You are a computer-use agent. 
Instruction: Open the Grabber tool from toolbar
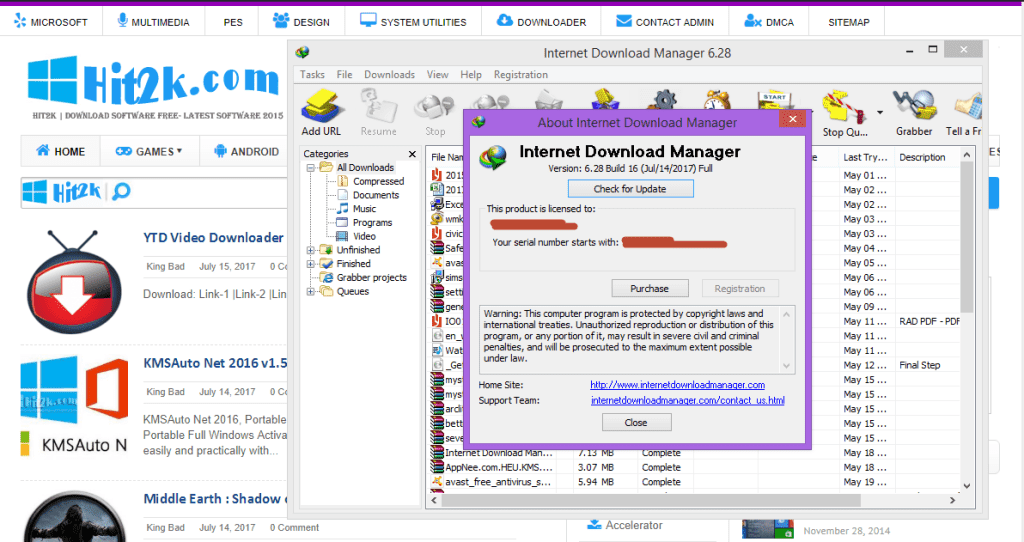click(x=914, y=106)
